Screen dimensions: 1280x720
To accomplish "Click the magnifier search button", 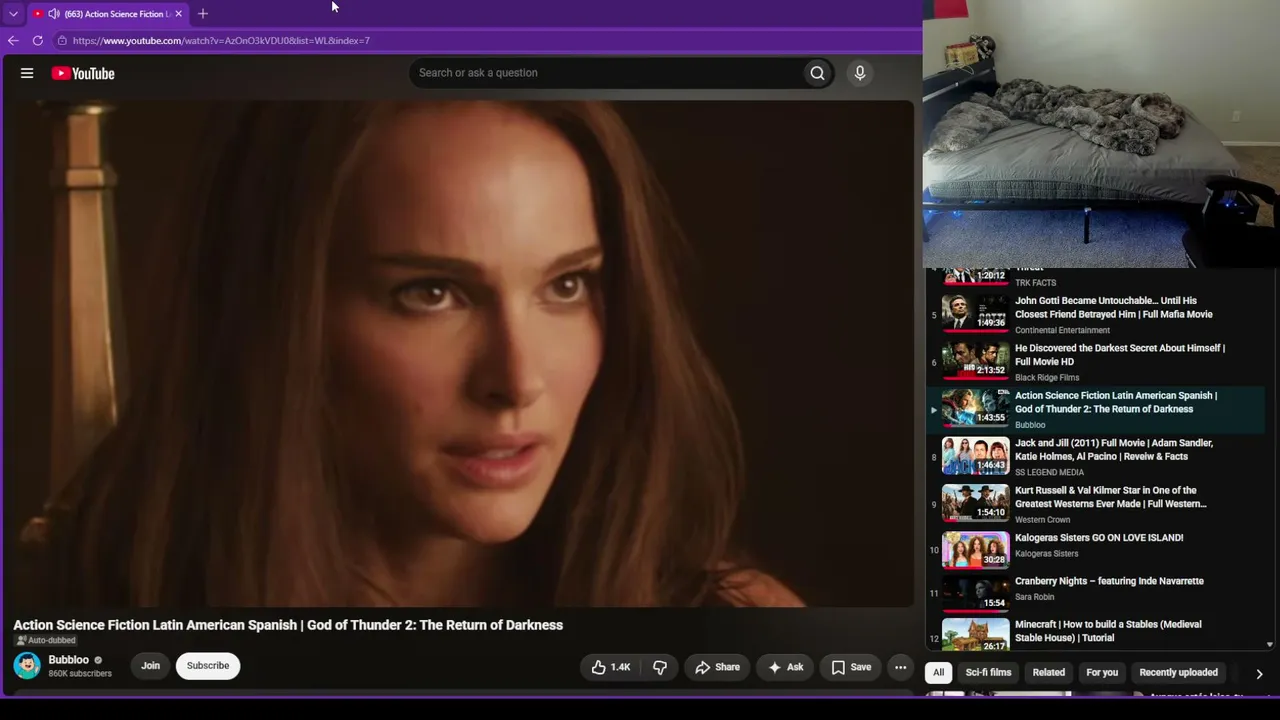I will (817, 73).
